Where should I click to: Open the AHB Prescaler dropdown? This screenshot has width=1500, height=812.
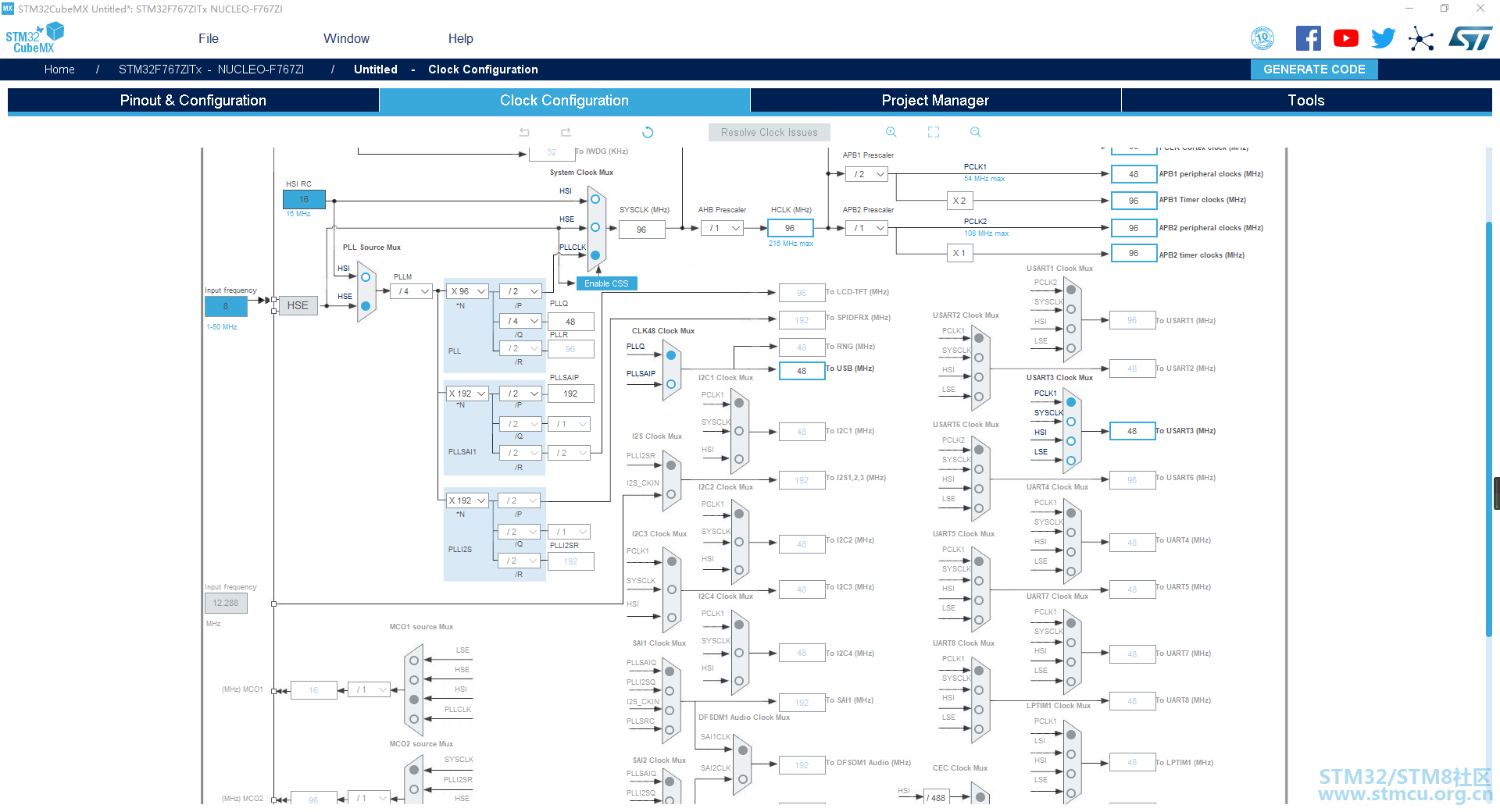pos(723,228)
